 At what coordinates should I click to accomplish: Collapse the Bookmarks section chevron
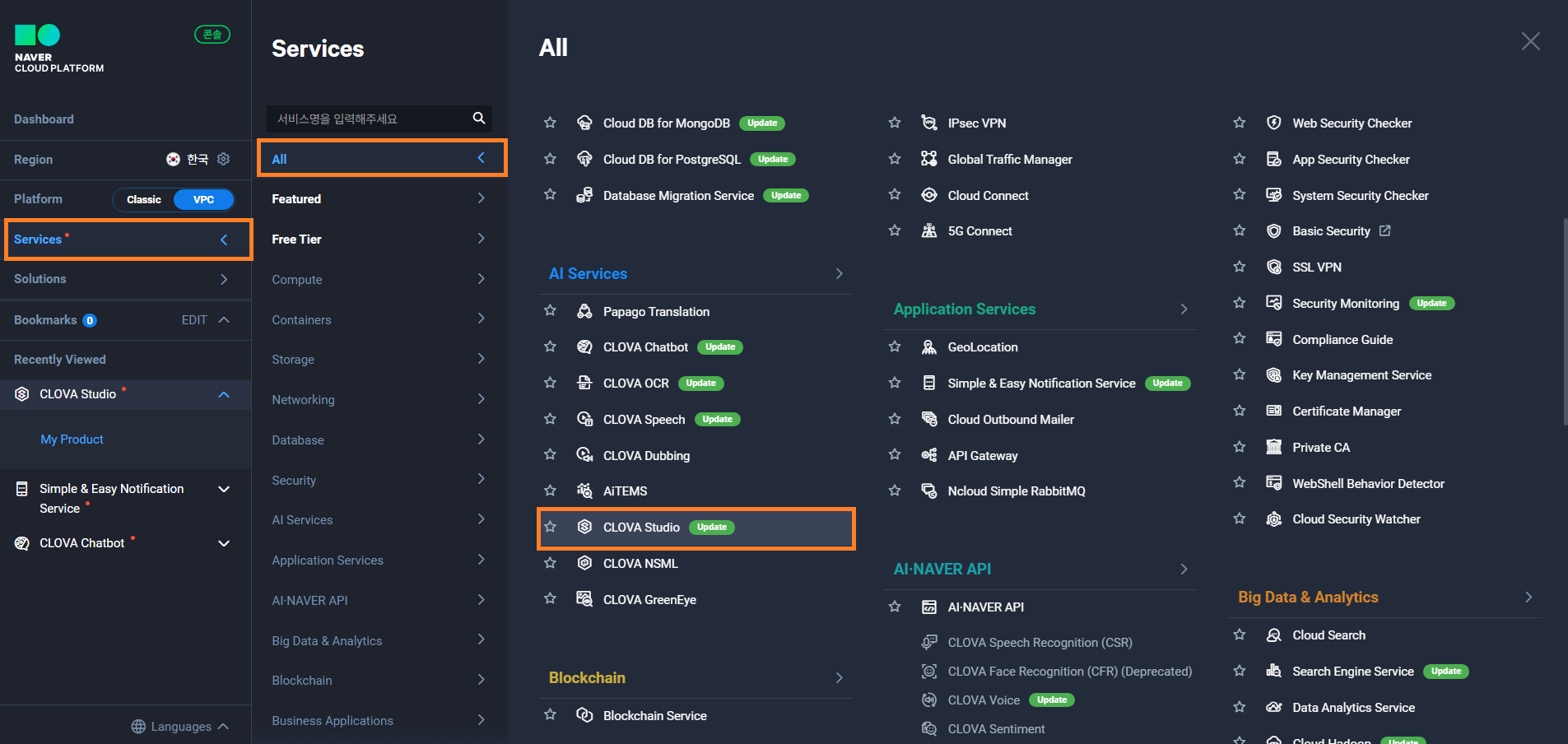coord(224,320)
